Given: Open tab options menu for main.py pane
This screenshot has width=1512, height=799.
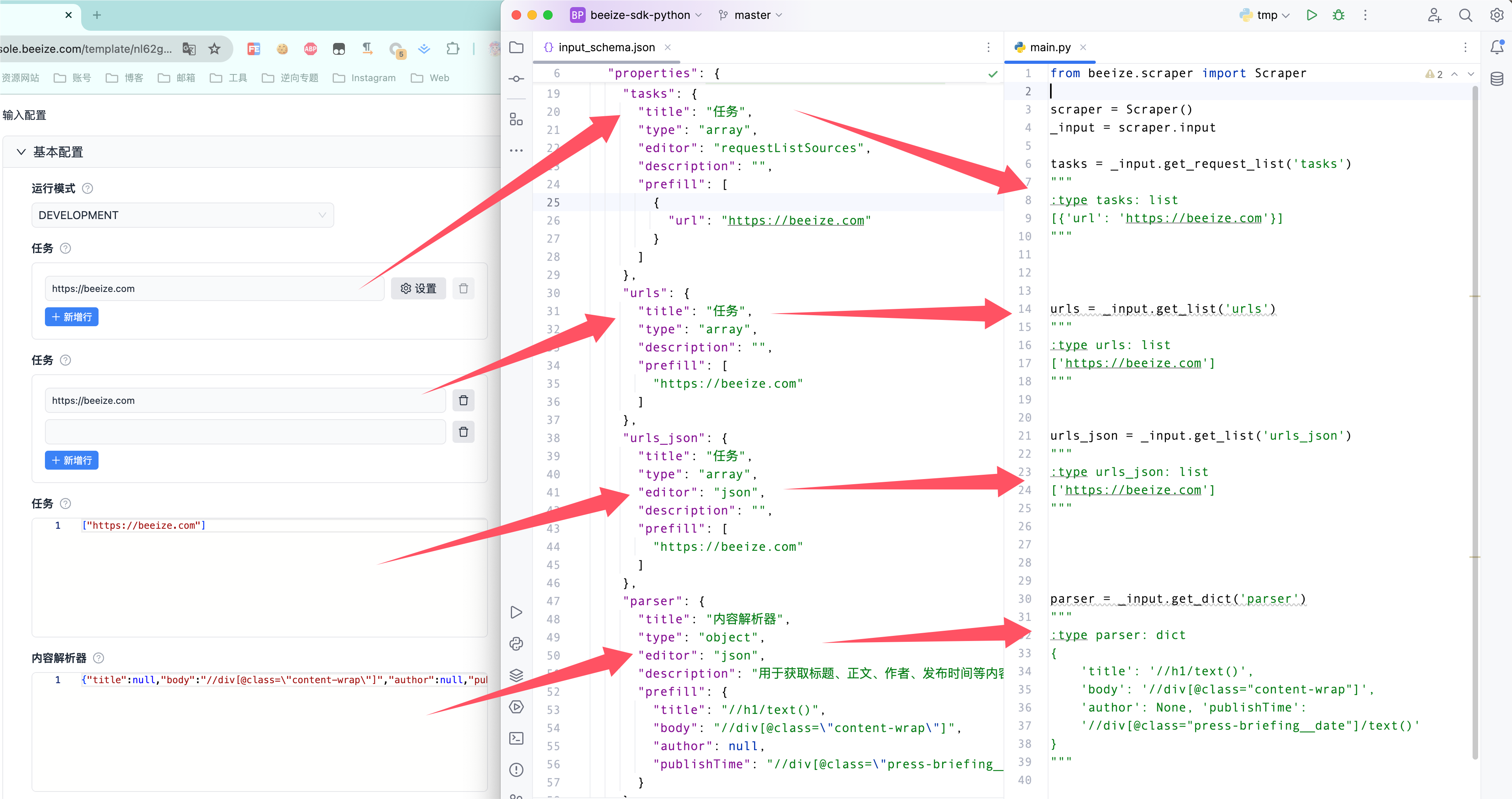Looking at the screenshot, I should pyautogui.click(x=1465, y=48).
